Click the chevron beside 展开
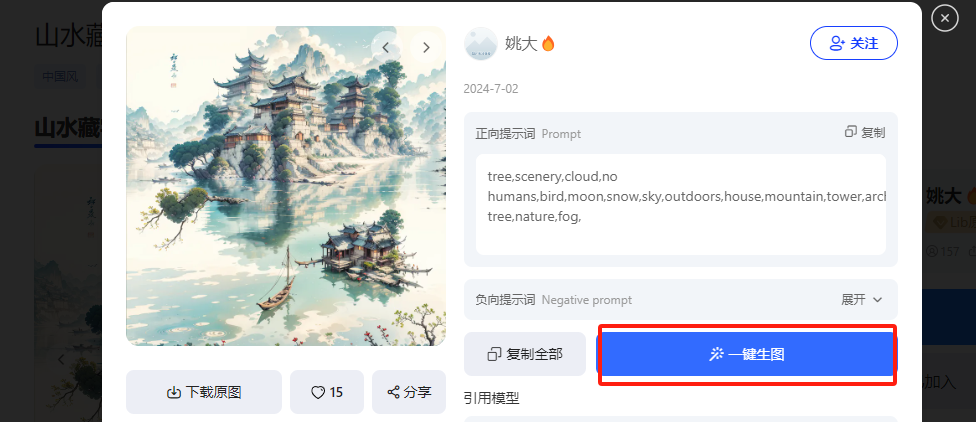This screenshot has width=976, height=422. coord(878,299)
